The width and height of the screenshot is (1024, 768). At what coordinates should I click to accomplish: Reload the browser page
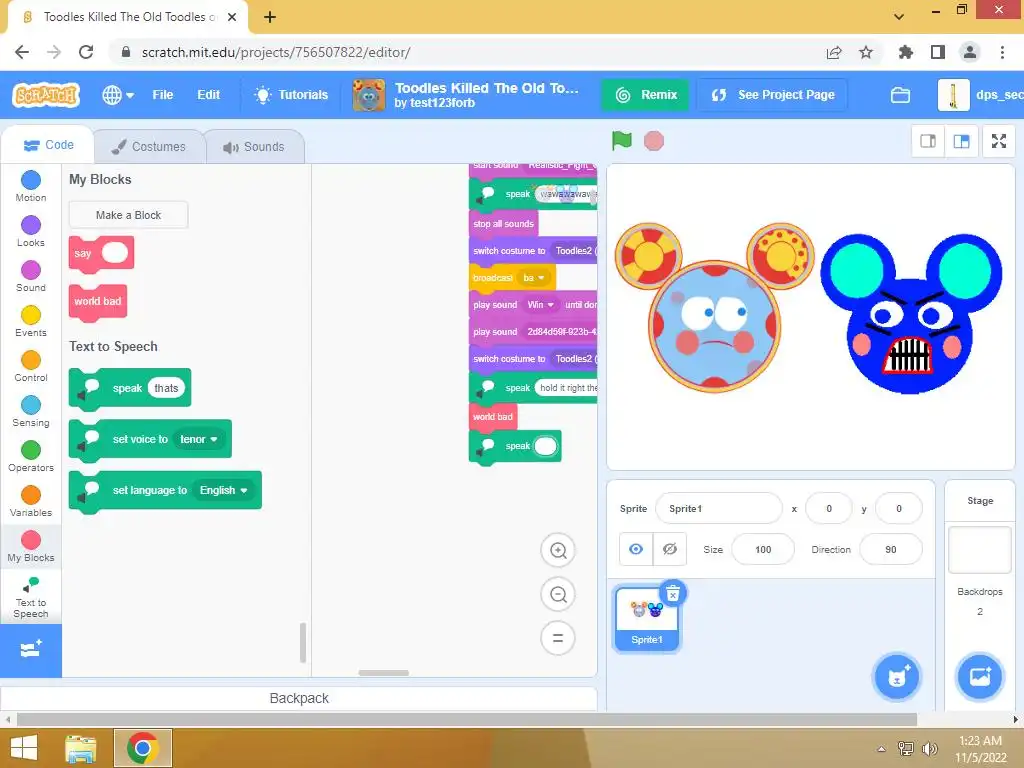pyautogui.click(x=86, y=52)
